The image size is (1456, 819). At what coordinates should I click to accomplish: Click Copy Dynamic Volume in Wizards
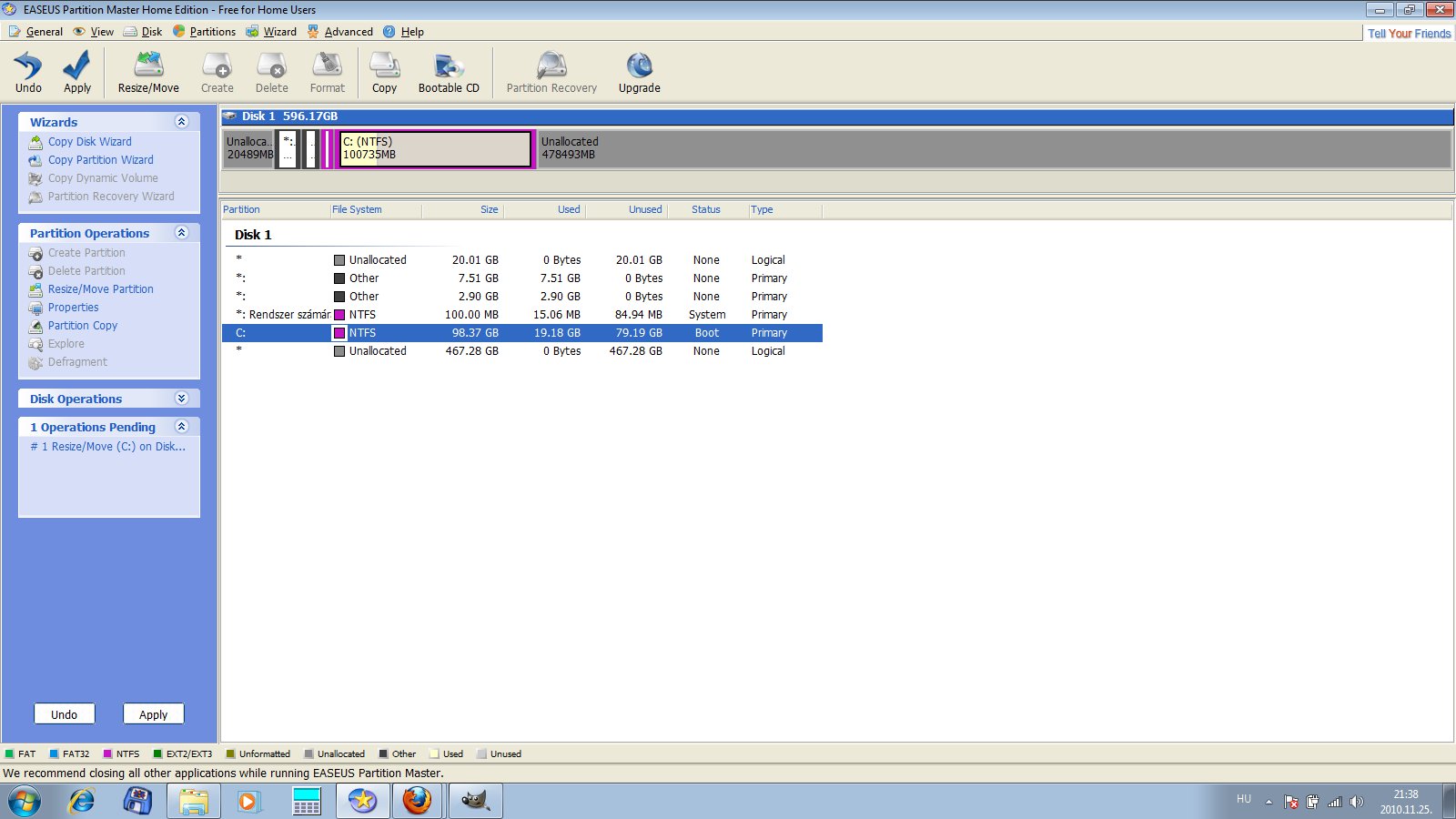[103, 178]
